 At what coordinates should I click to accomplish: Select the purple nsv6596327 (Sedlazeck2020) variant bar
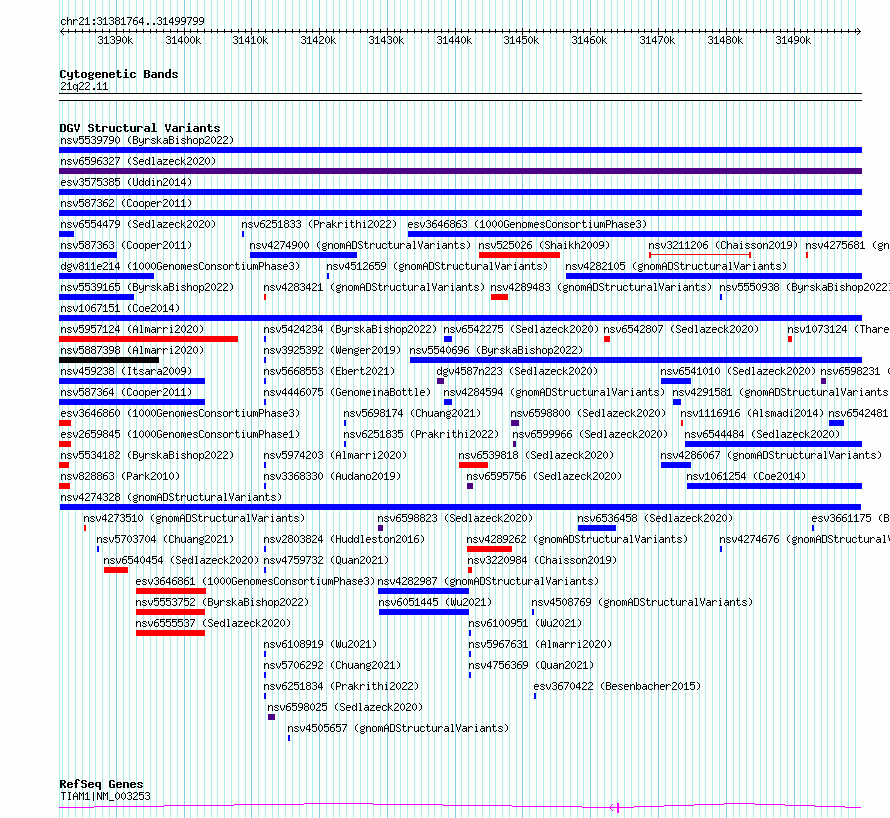tap(460, 171)
